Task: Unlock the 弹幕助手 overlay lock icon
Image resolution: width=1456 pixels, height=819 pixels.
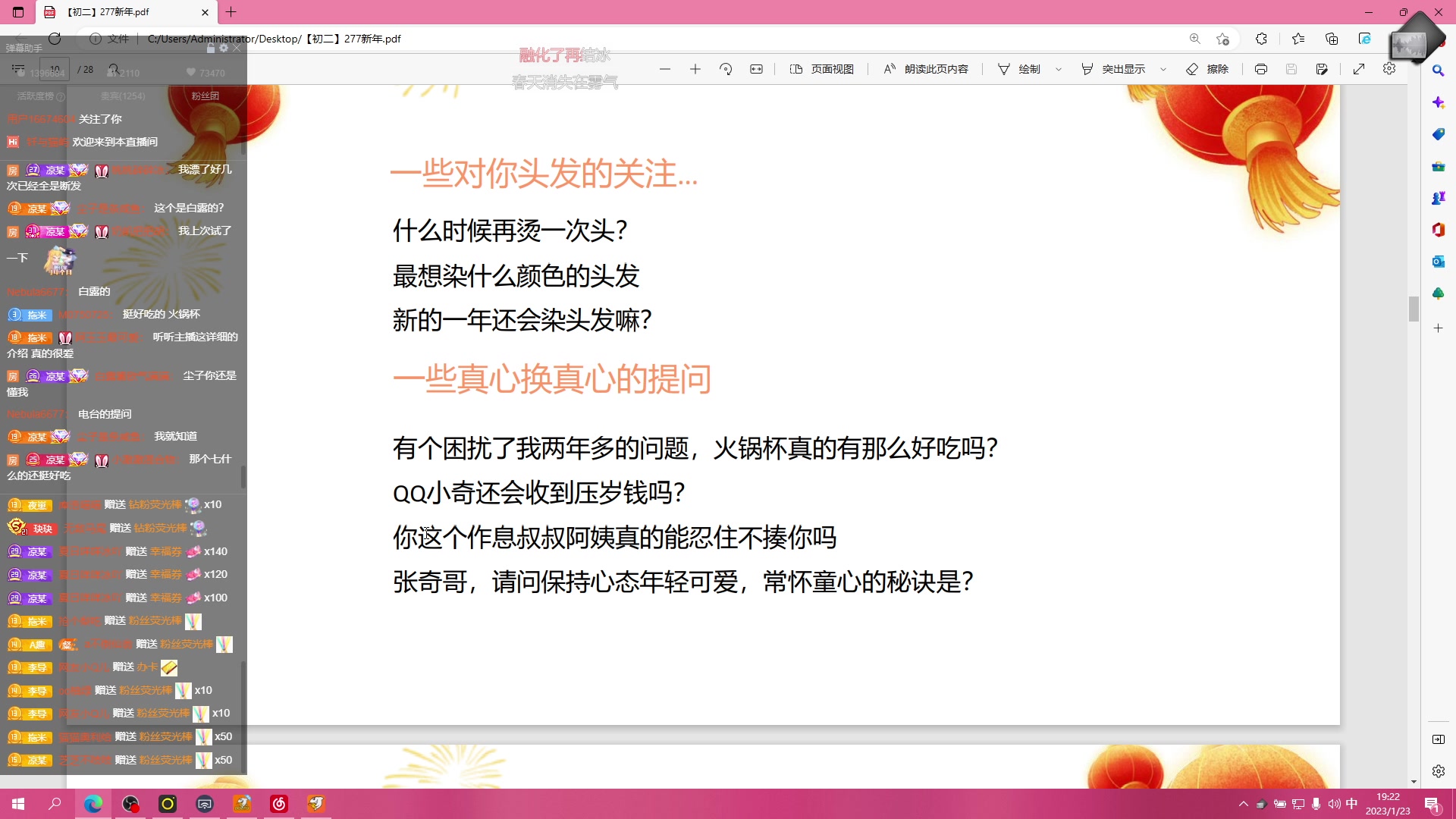Action: point(211,48)
